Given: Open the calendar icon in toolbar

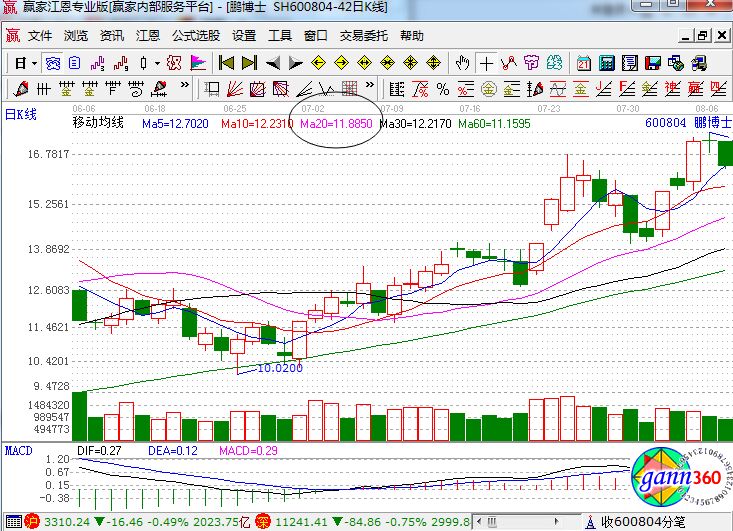Looking at the screenshot, I should point(583,62).
